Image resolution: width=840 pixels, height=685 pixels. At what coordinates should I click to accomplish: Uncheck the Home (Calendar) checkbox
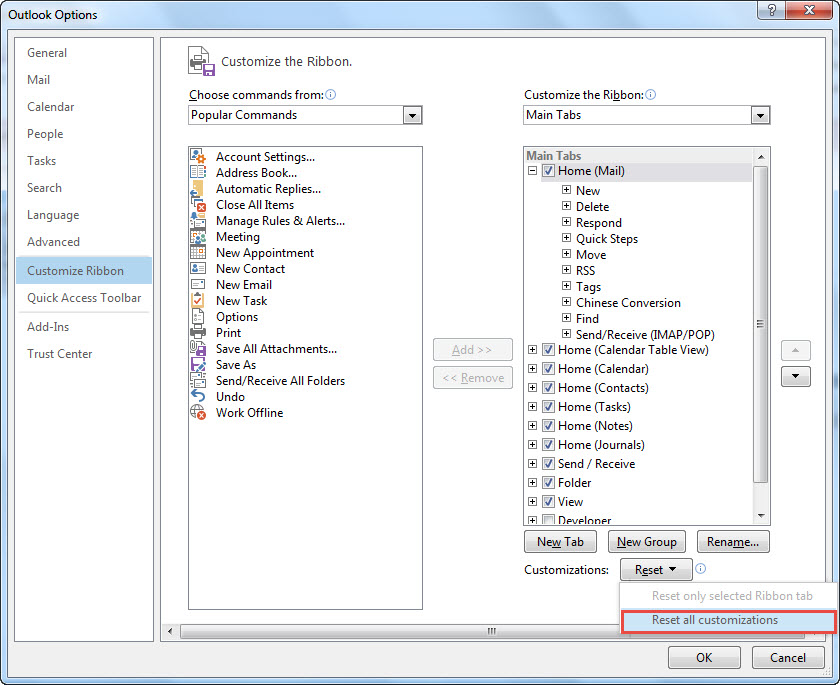point(548,368)
